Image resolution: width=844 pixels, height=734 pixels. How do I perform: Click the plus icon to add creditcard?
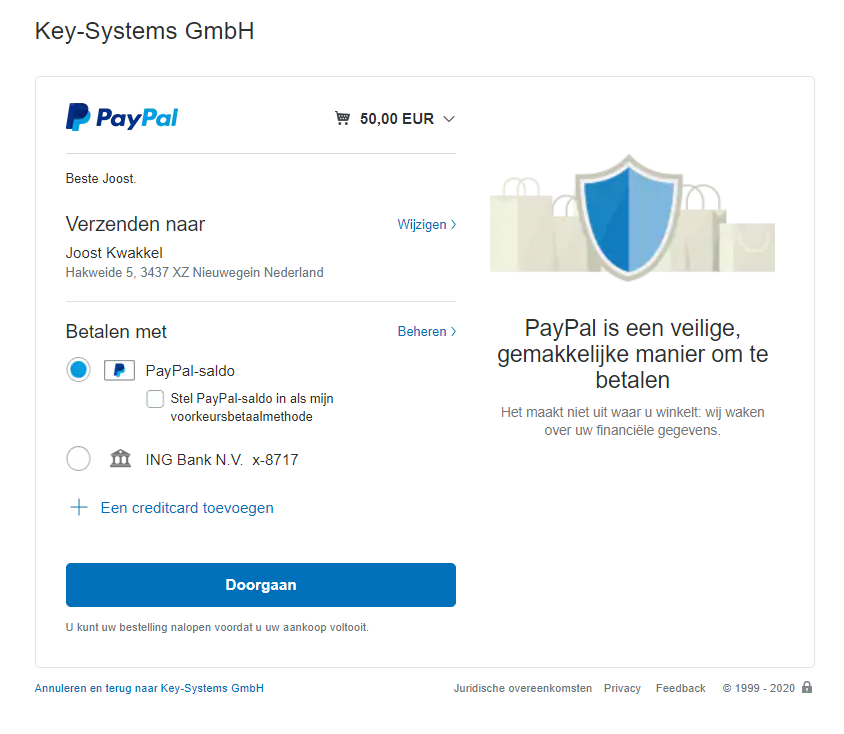pos(79,508)
